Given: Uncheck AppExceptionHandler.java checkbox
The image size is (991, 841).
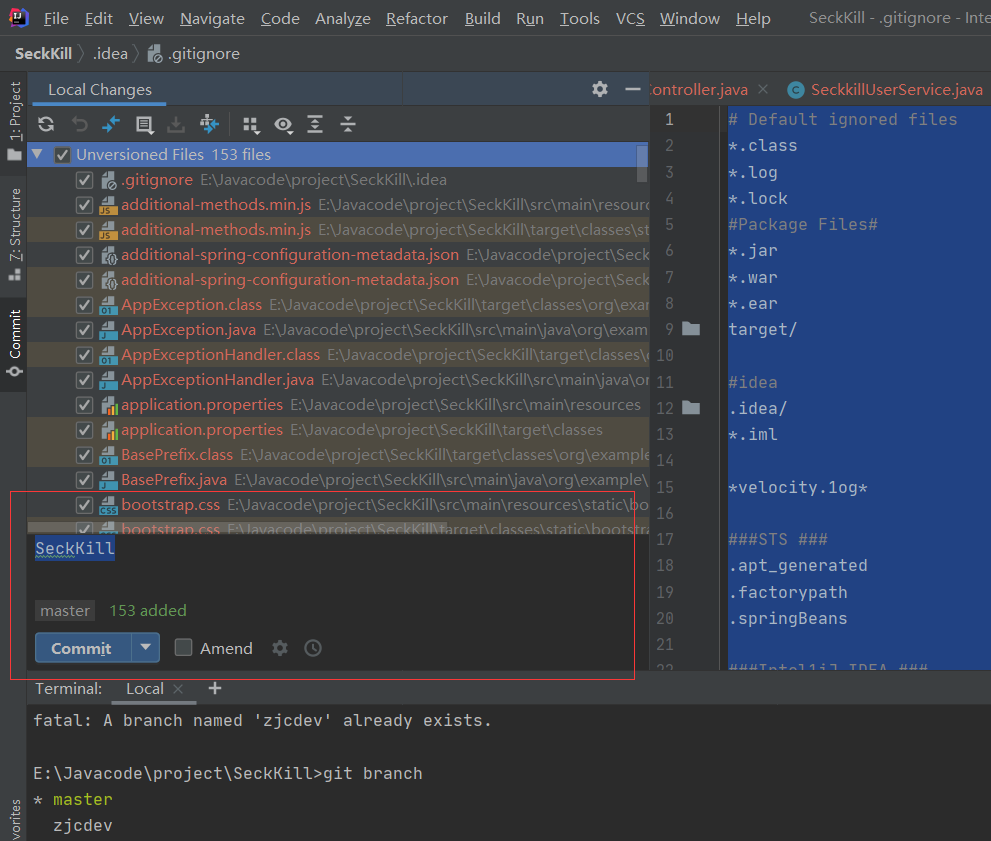Looking at the screenshot, I should [x=84, y=380].
